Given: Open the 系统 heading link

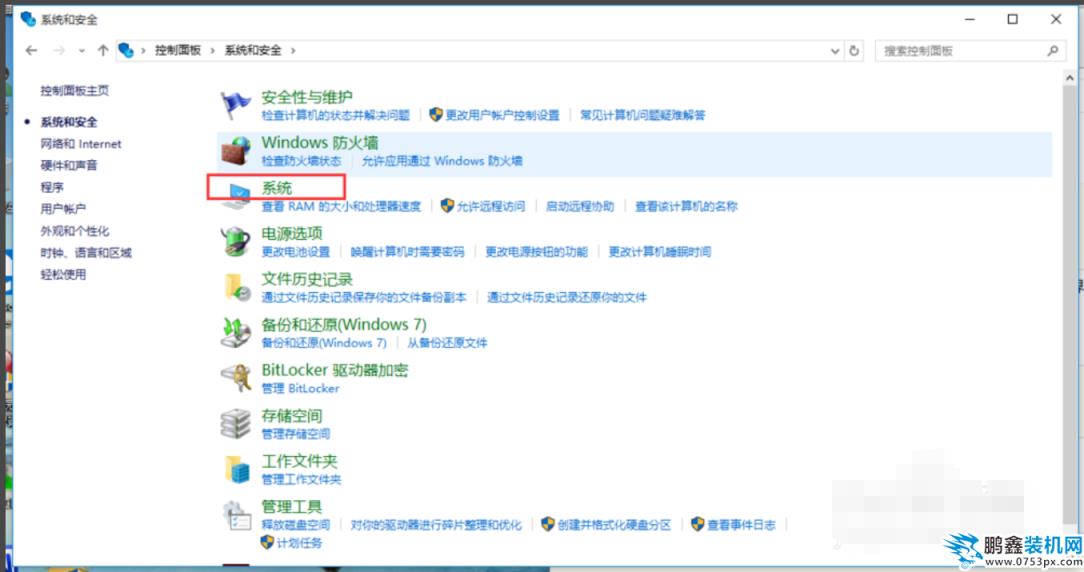Looking at the screenshot, I should 277,188.
